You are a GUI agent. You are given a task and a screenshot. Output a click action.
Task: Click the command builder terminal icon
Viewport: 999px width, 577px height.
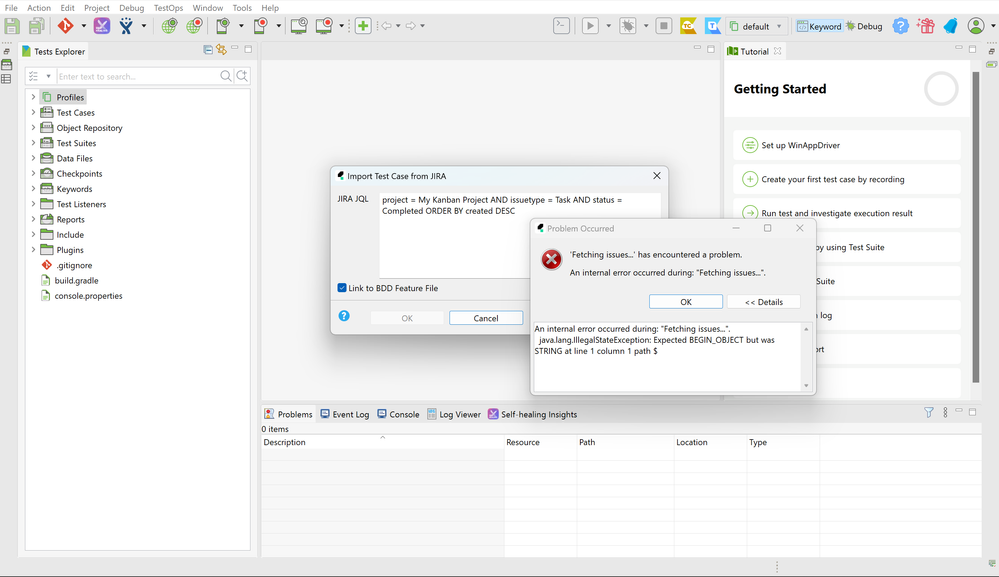pyautogui.click(x=561, y=26)
